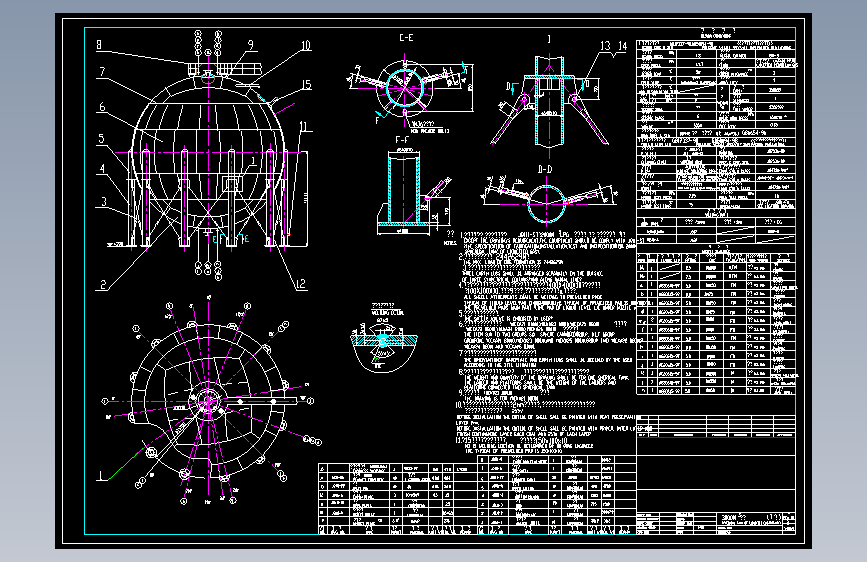Click the green leader line labeled I
867x562 pixels.
pyautogui.click(x=123, y=466)
